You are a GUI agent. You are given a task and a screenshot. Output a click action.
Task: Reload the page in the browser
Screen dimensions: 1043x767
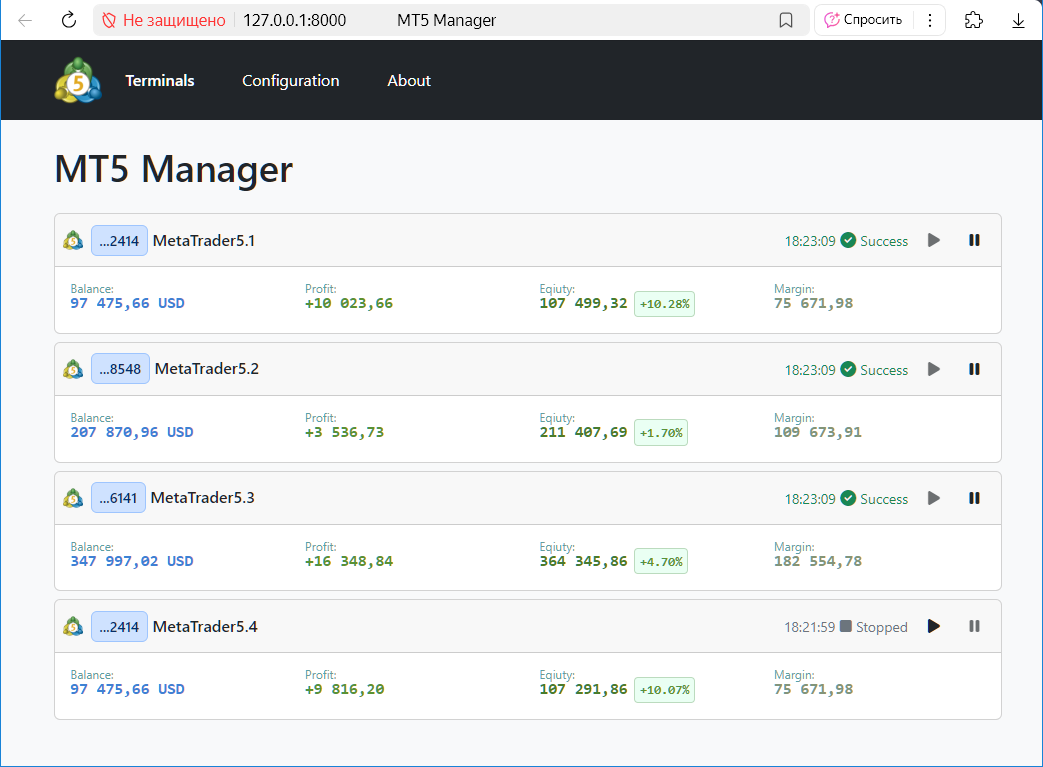tap(69, 20)
